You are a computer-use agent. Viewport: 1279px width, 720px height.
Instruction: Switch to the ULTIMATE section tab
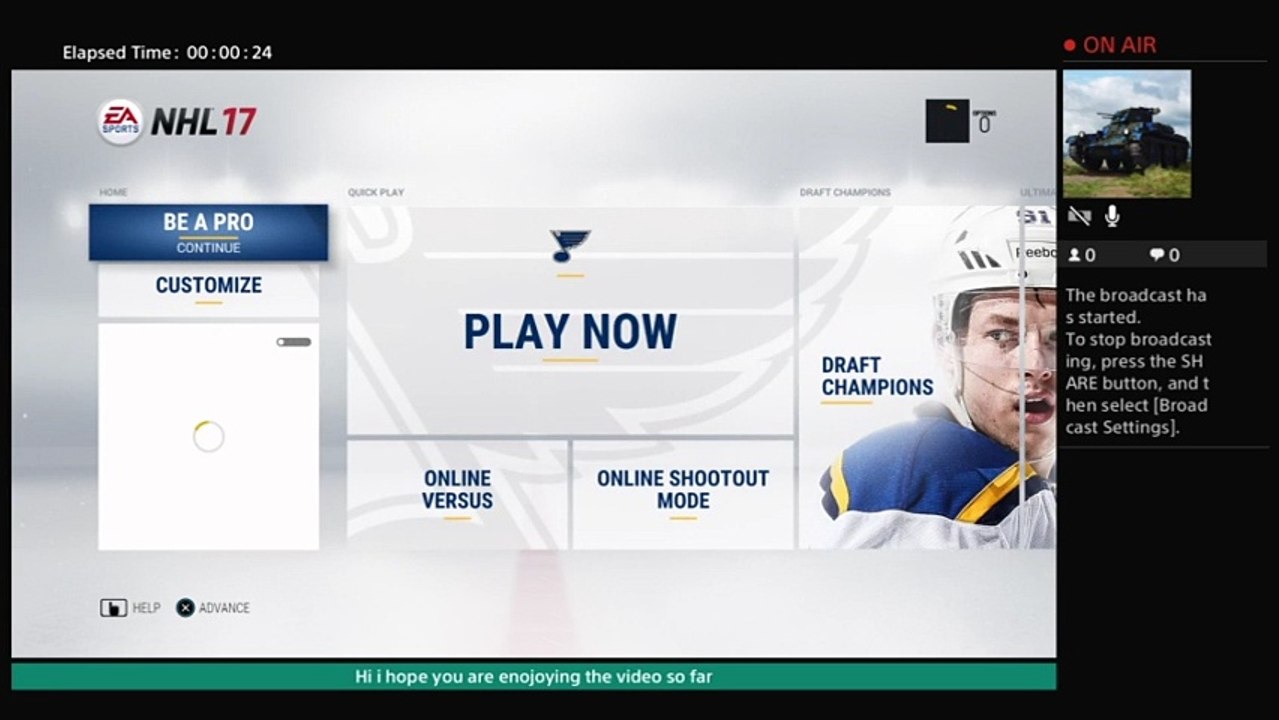1037,192
